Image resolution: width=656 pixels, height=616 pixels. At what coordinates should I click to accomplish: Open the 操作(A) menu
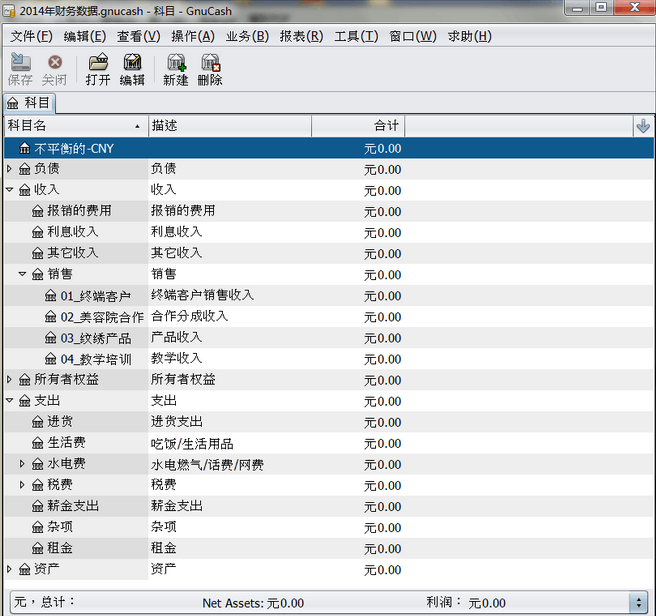pos(193,36)
